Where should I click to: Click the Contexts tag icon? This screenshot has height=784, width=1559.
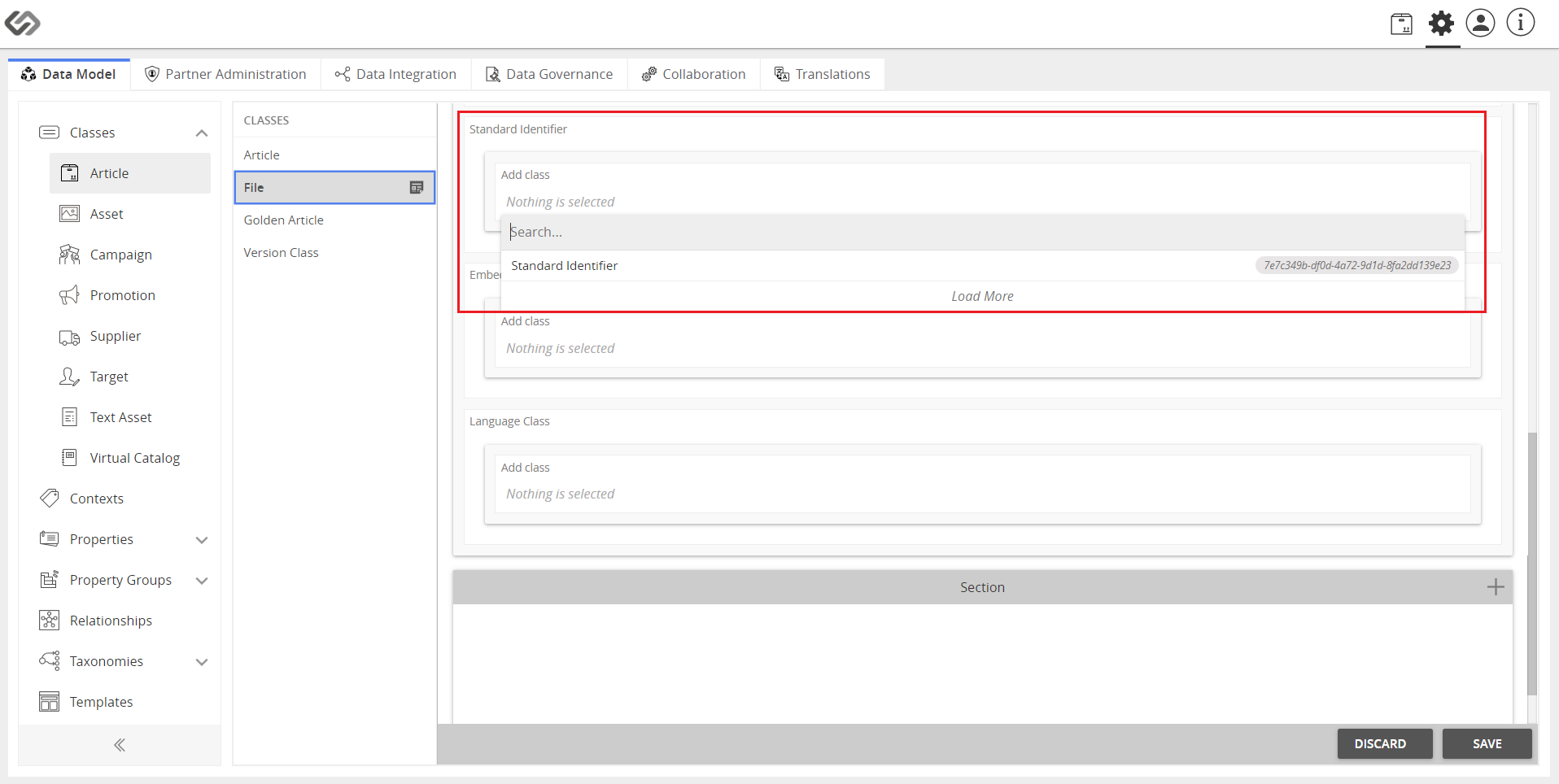pos(49,498)
